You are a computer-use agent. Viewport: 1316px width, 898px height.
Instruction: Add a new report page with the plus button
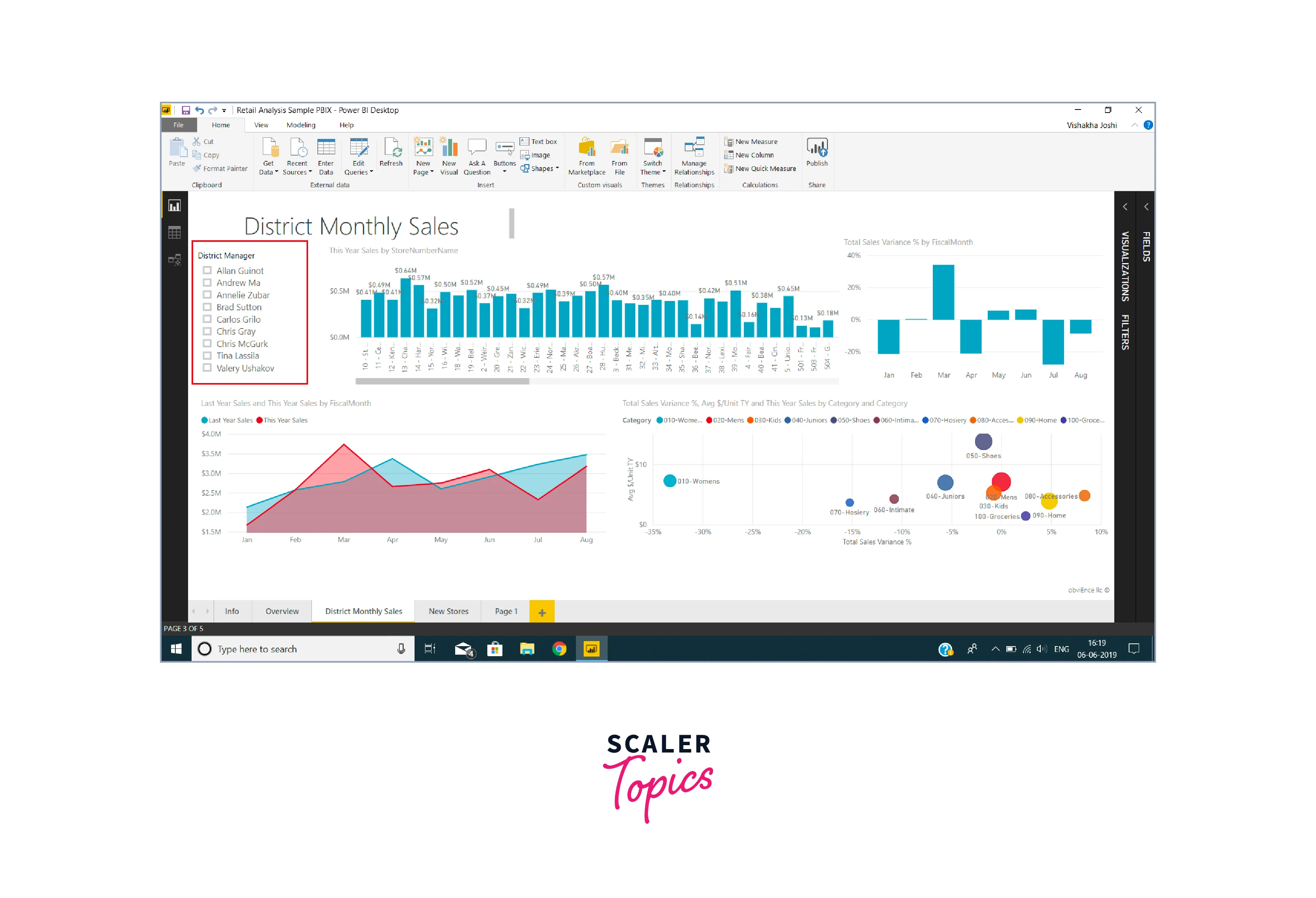click(542, 612)
